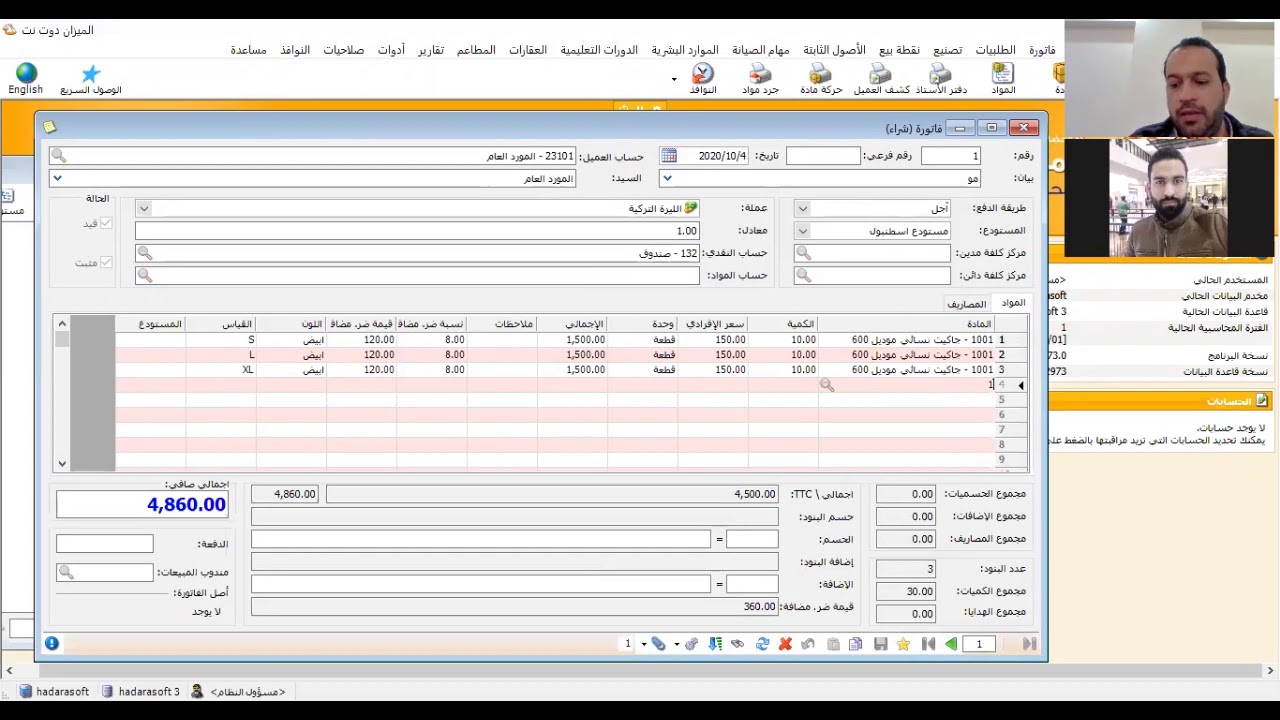
Task: Search for a customer account with the magnifier
Action: 58,156
